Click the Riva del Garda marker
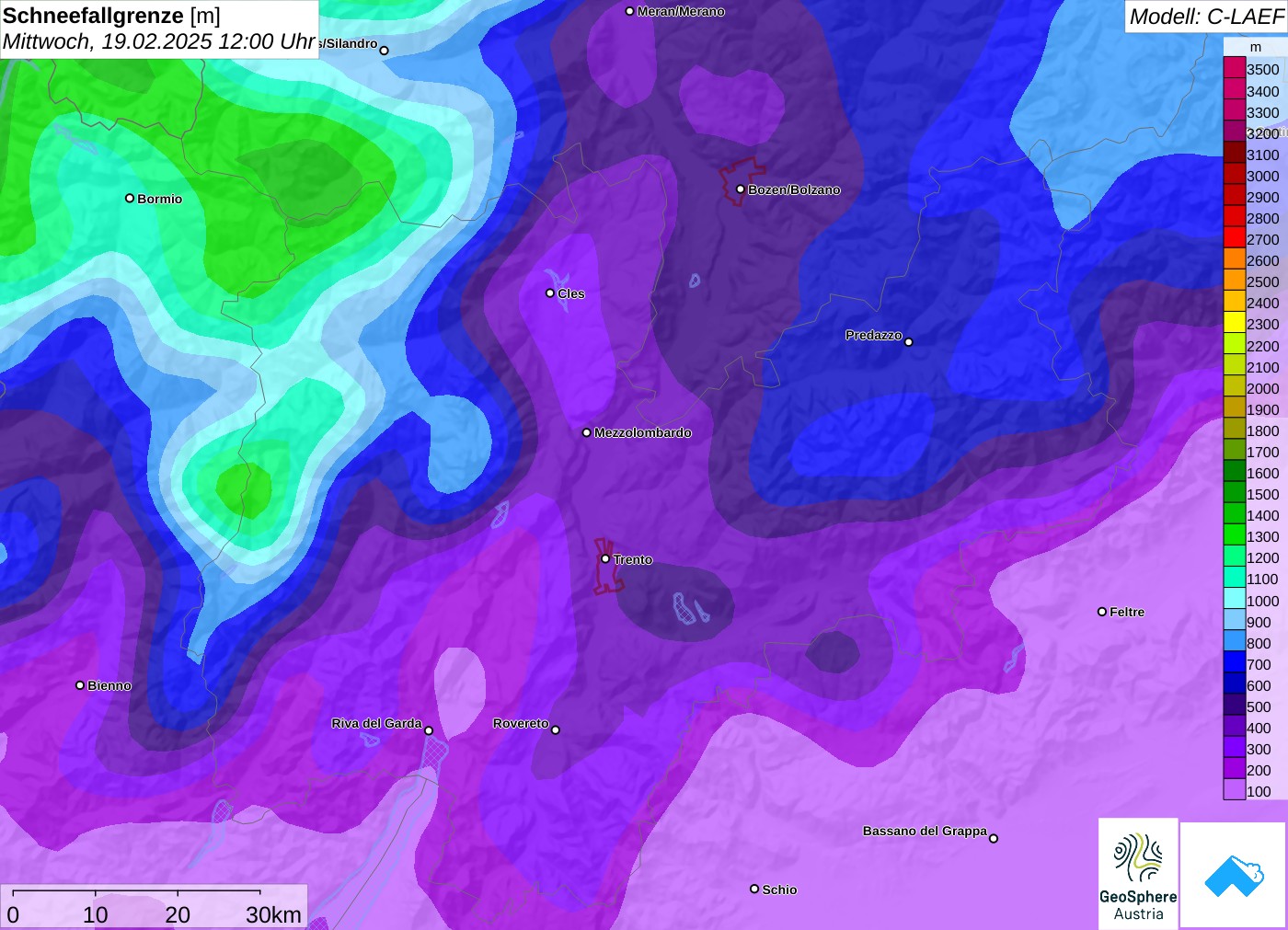The image size is (1288, 930). pos(429,730)
